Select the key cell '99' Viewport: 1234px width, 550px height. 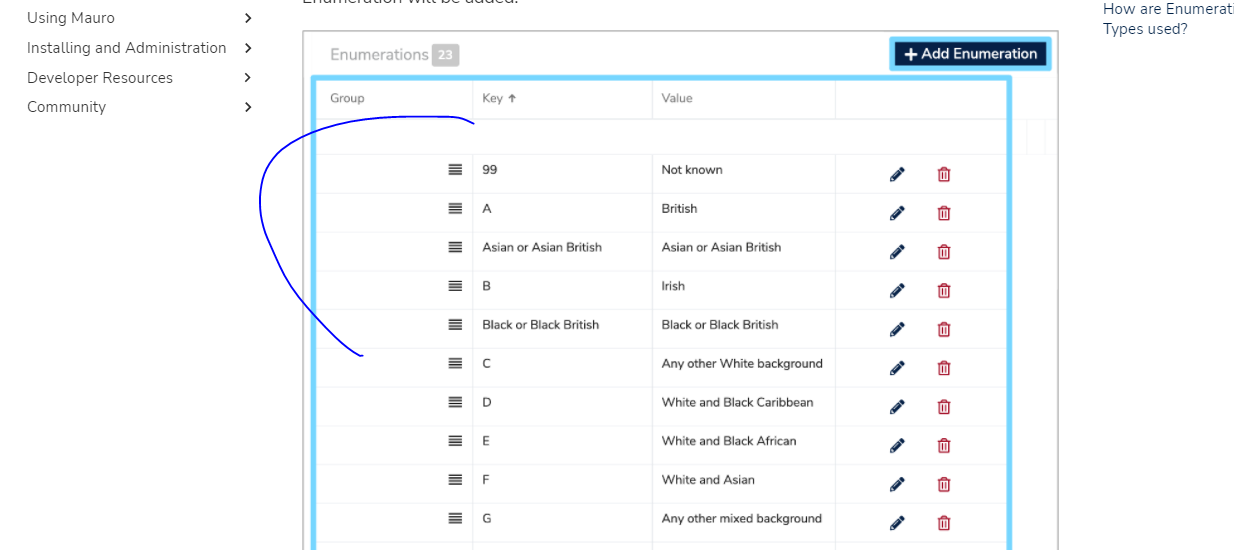[489, 170]
